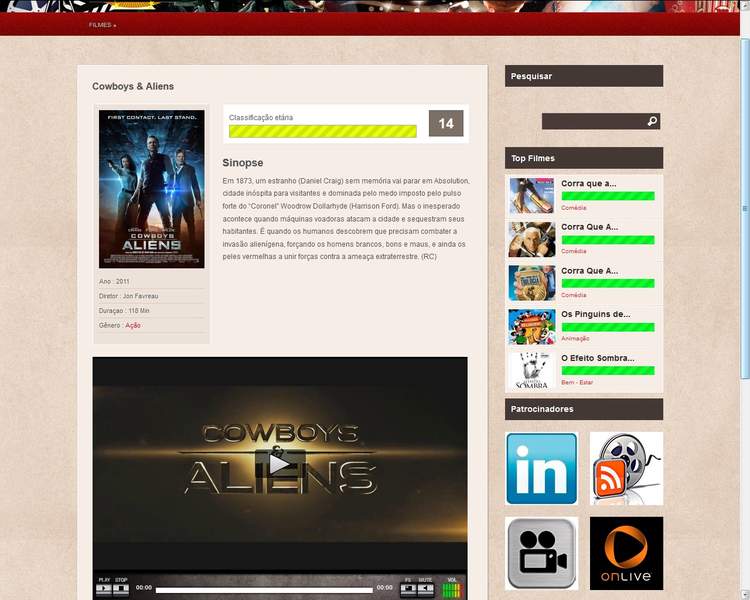Click the Sinopse heading

(243, 163)
